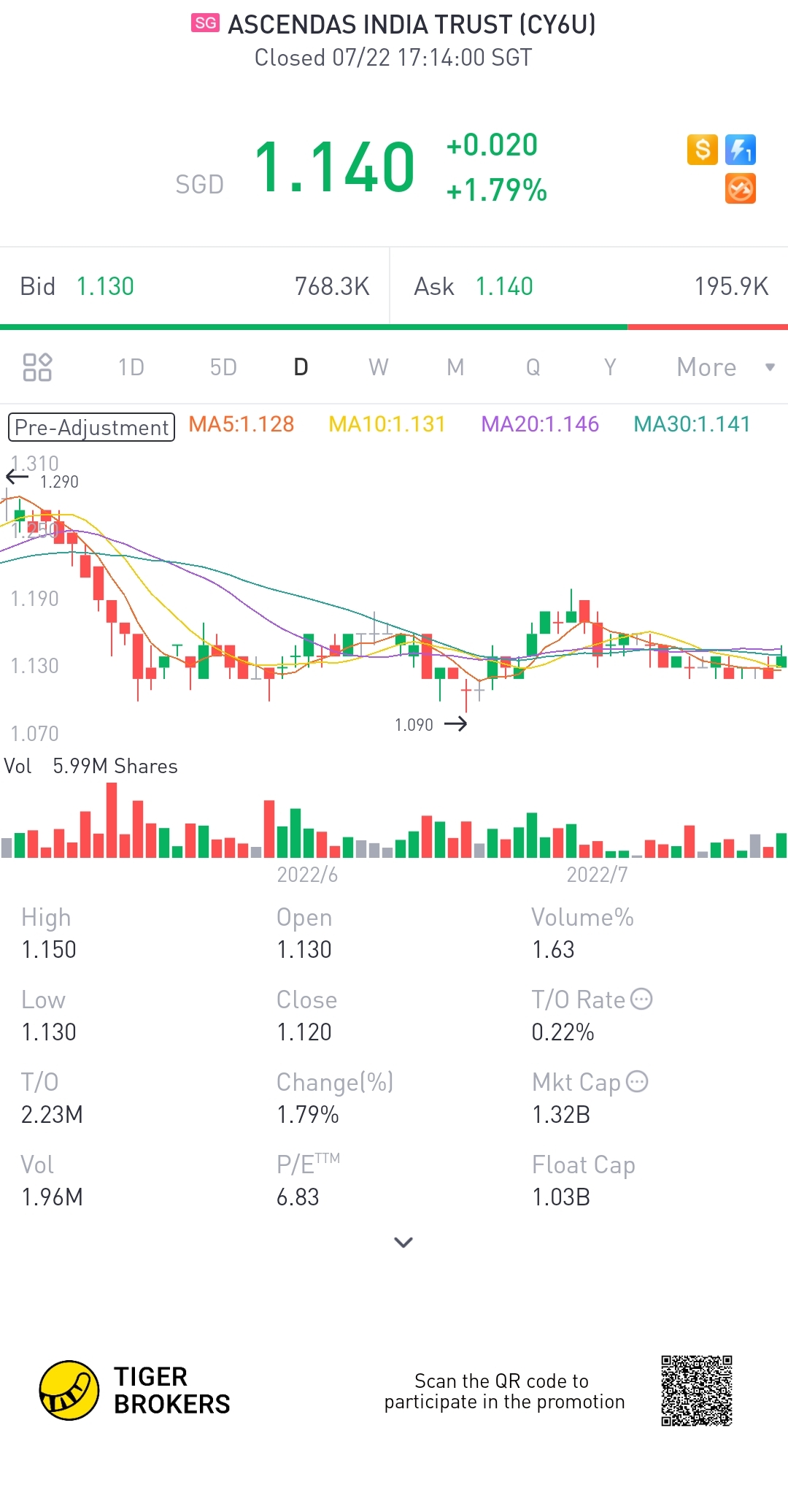Tap the MA30:1.141 indicator label

tap(692, 424)
